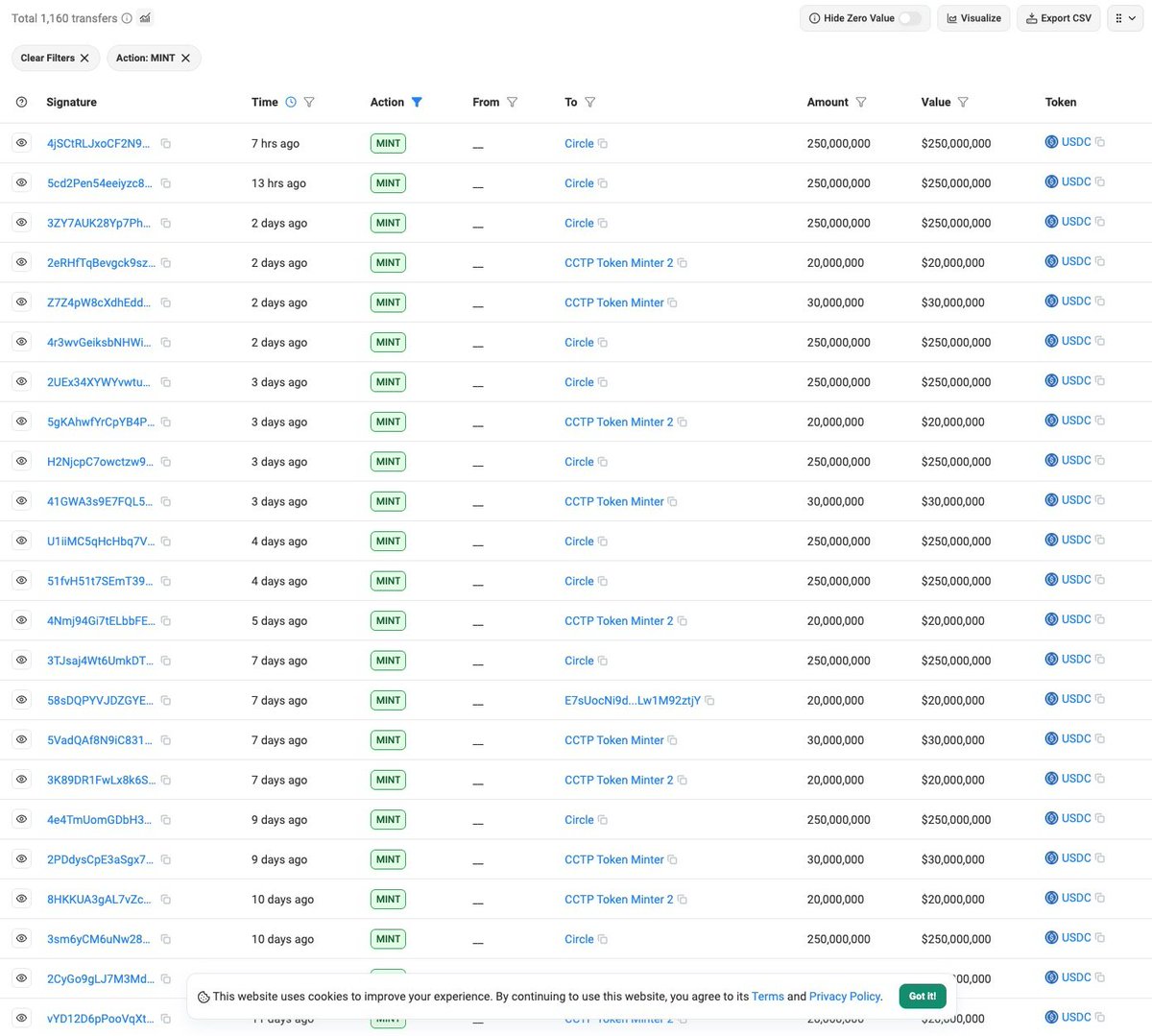Click the cookie icon in the cookie banner

click(x=204, y=997)
